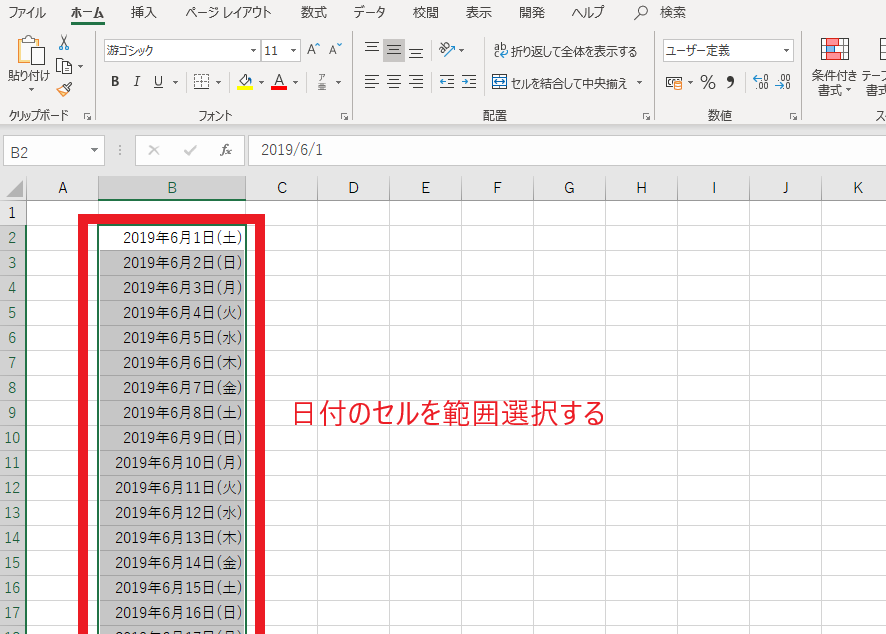The image size is (886, 634).
Task: Toggle wrap text (折り返して全体を表示する)
Action: pos(565,51)
